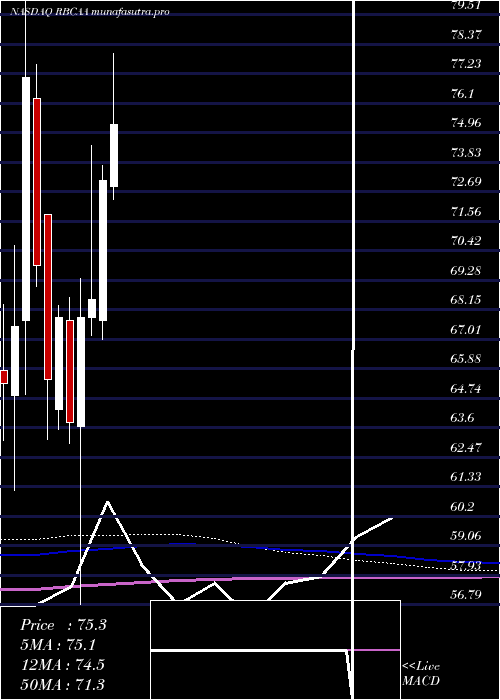
Task: Click the 78.37 price axis label
Action: click(466, 34)
